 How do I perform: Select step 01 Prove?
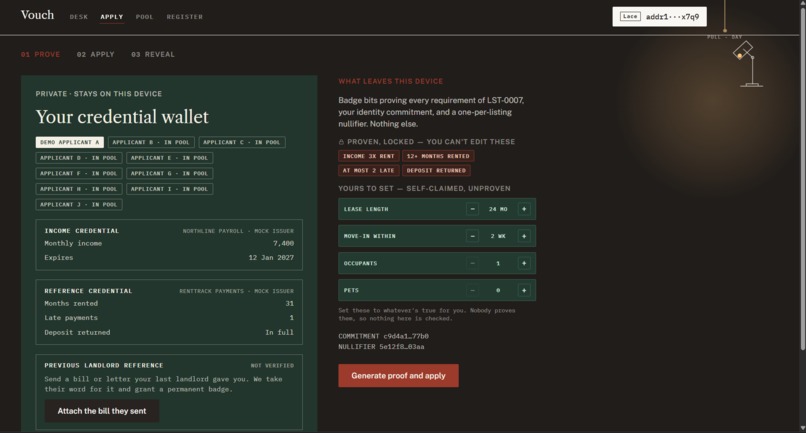(41, 55)
